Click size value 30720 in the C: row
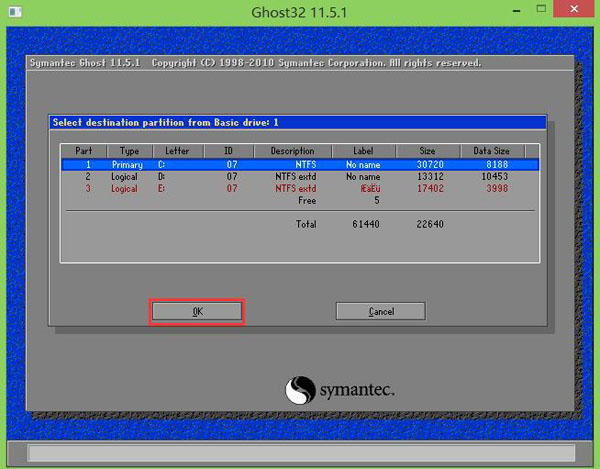600x469 pixels. point(430,164)
